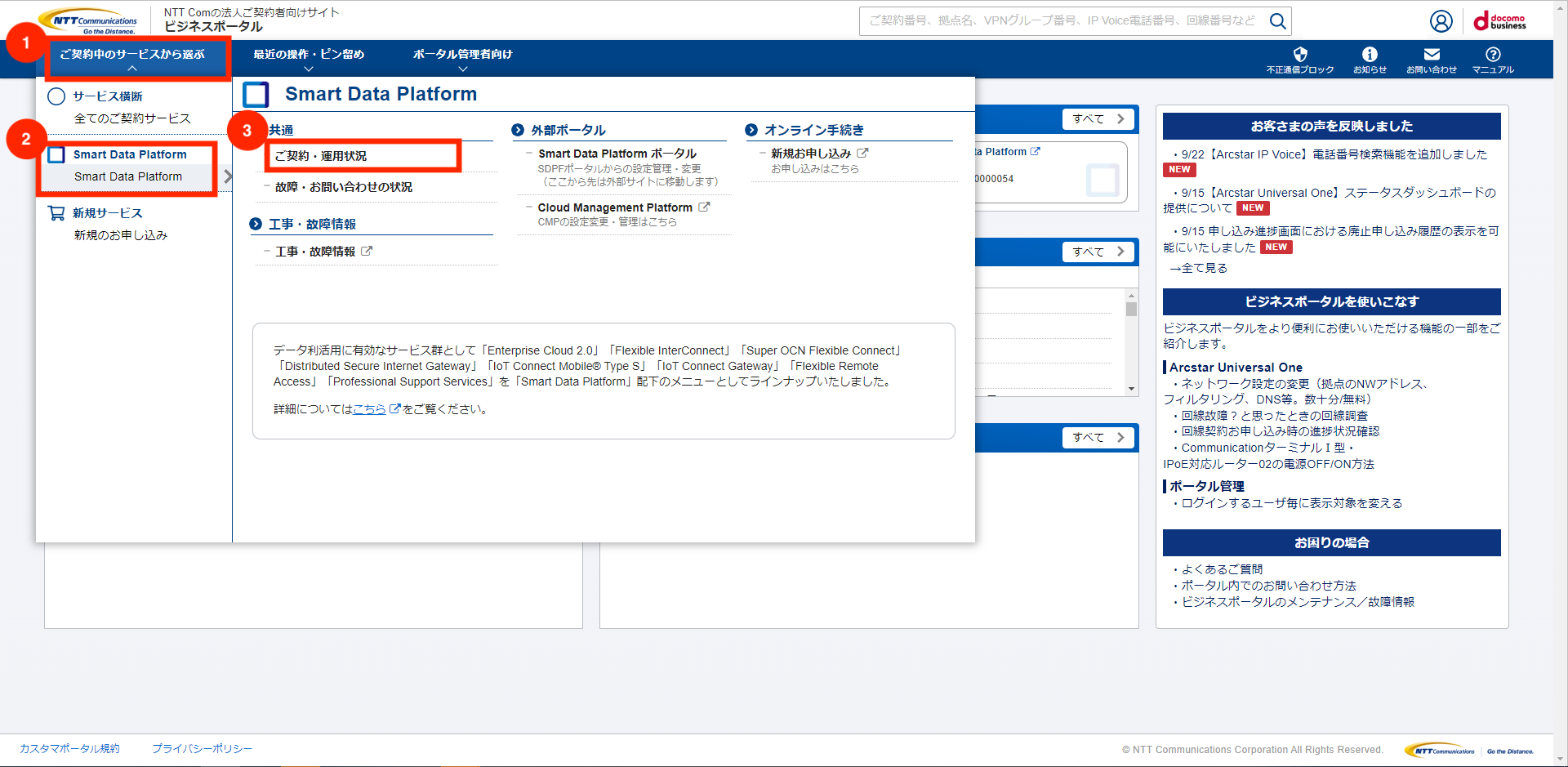The width and height of the screenshot is (1568, 767).
Task: Open the 9/22 Arcstar IP Voice news item
Action: 1334,154
